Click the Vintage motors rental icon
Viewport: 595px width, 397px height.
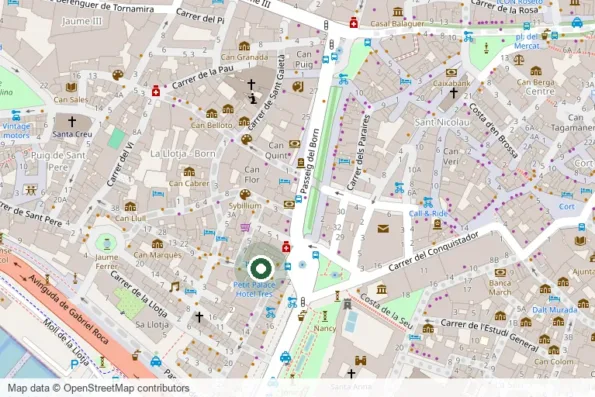16,115
